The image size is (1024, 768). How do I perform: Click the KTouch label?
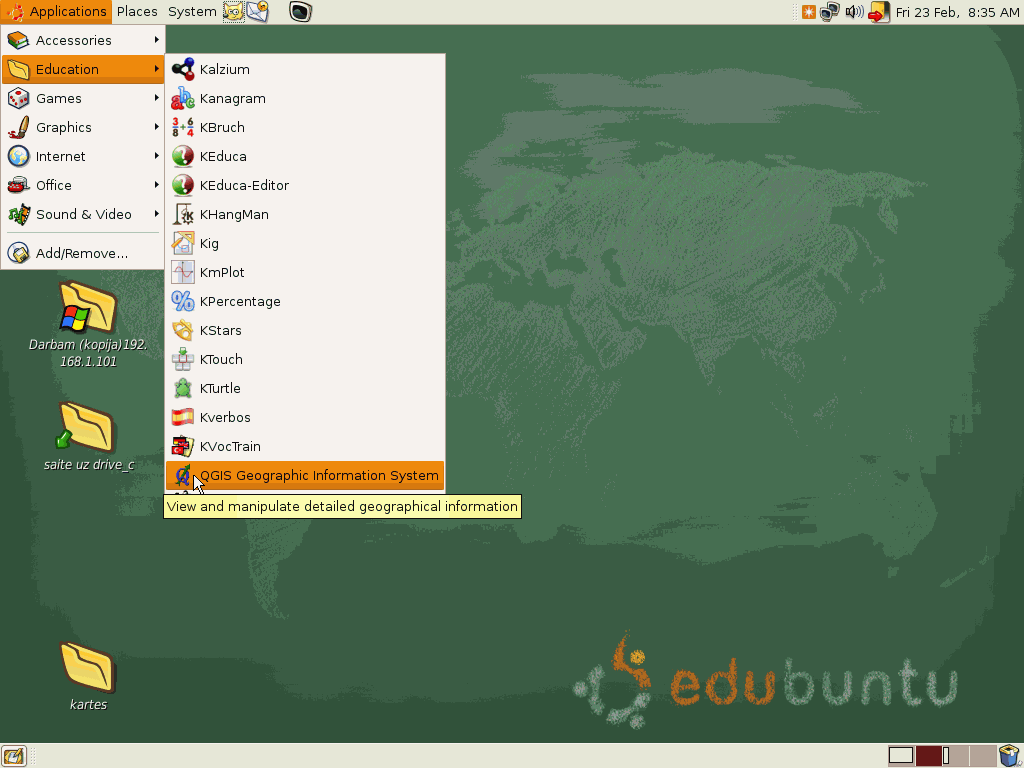tap(221, 359)
